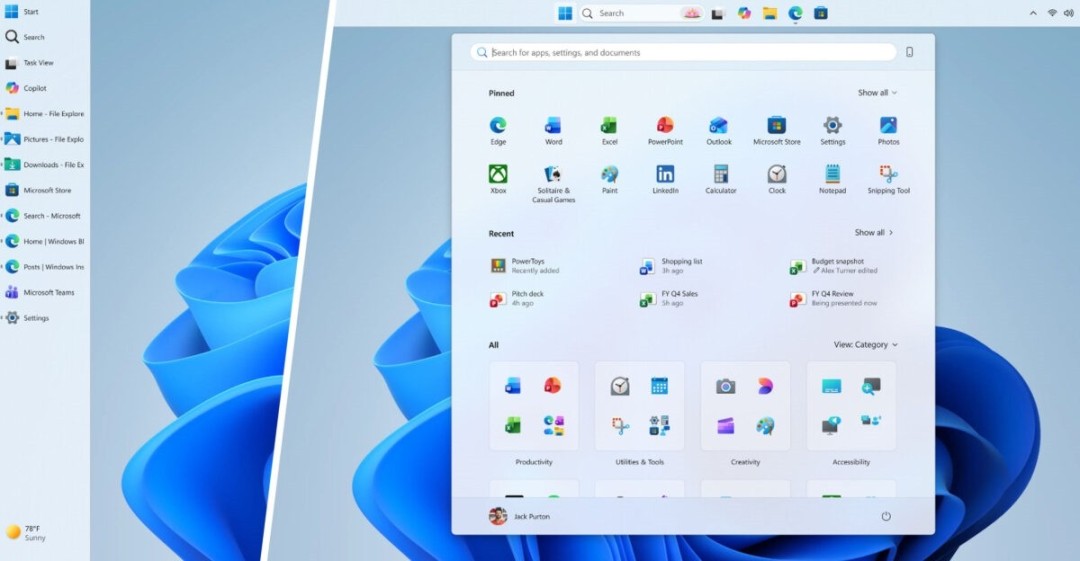
Task: Open File Explorer icon in top taskbar
Action: pyautogui.click(x=769, y=13)
